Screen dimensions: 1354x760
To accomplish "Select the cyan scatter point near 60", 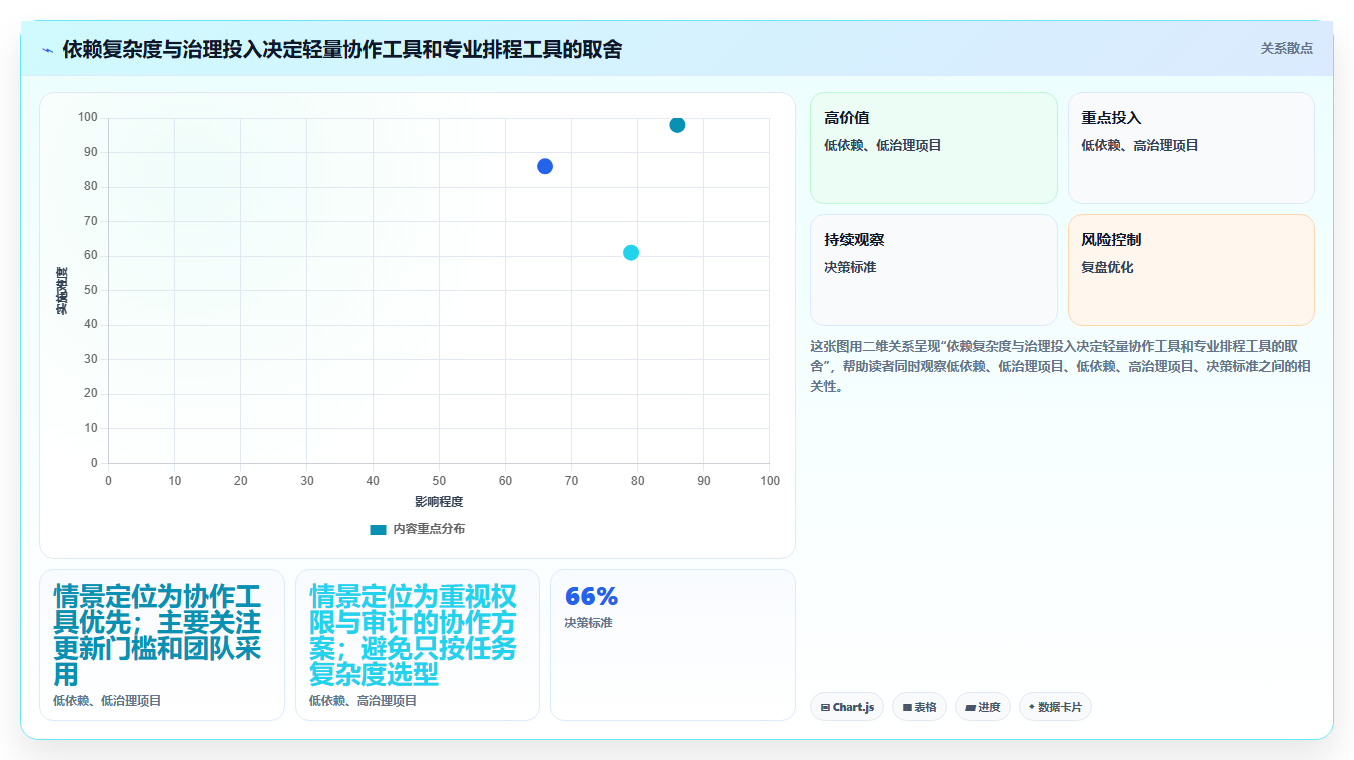I will click(x=631, y=253).
